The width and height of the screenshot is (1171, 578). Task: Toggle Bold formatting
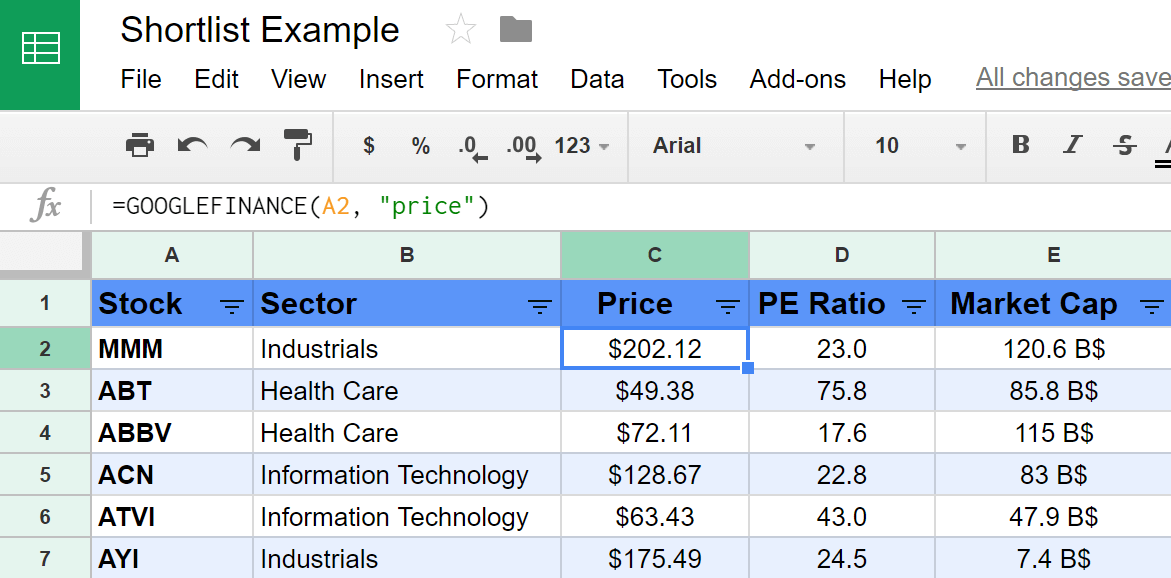point(1020,145)
